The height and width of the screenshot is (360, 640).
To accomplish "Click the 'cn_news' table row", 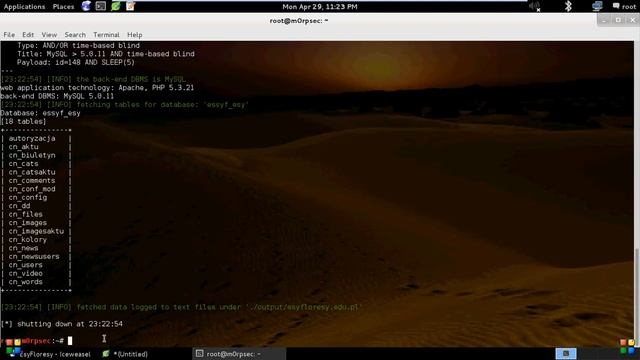I will [x=24, y=248].
